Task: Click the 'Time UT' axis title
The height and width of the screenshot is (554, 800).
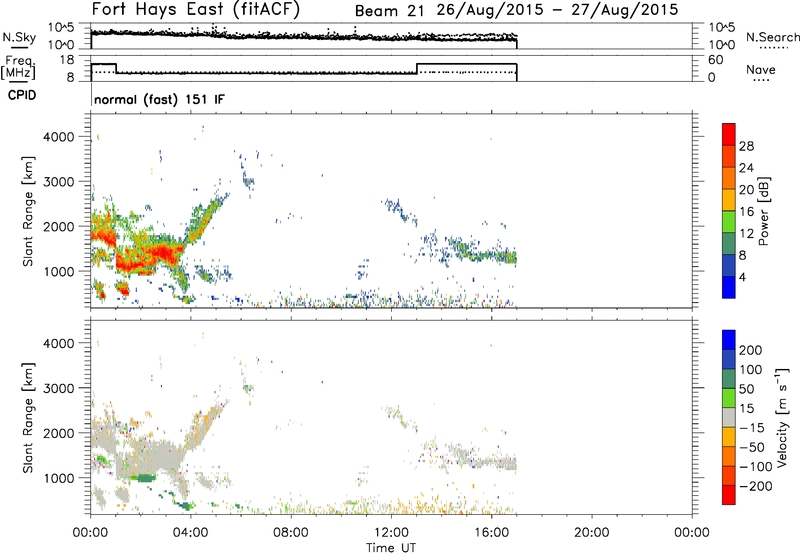Action: click(391, 548)
